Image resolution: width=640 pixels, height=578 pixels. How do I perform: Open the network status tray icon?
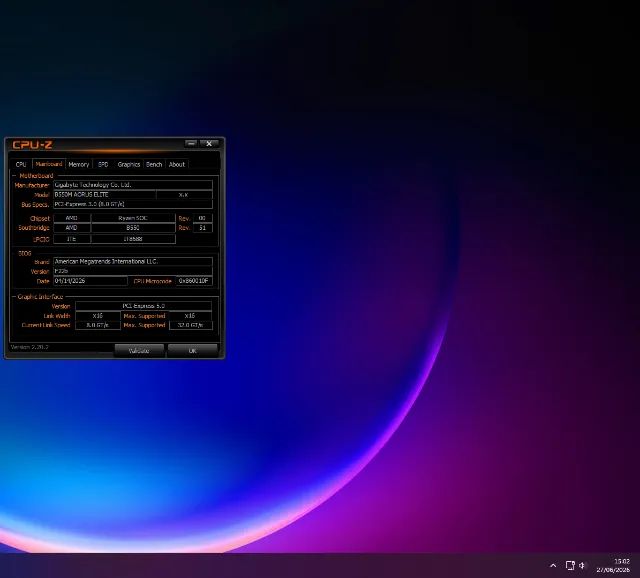pos(570,565)
